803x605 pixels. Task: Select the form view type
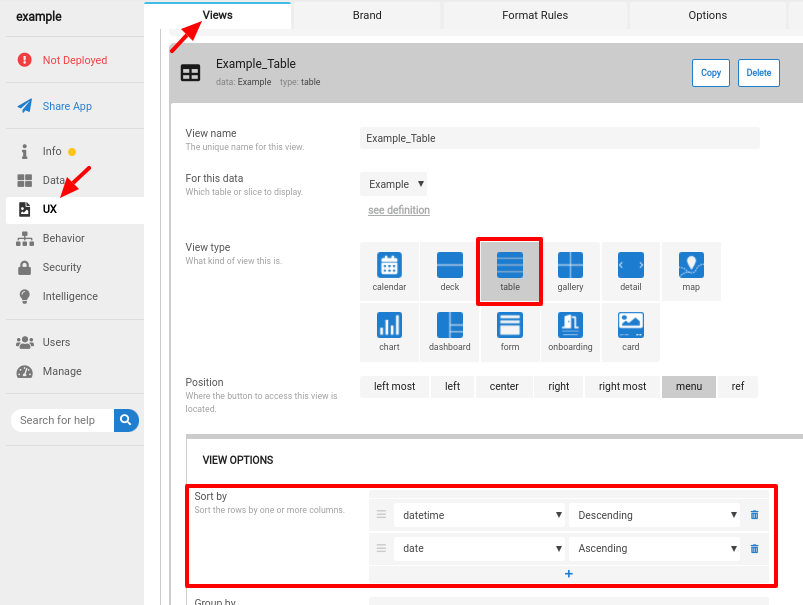pos(510,332)
